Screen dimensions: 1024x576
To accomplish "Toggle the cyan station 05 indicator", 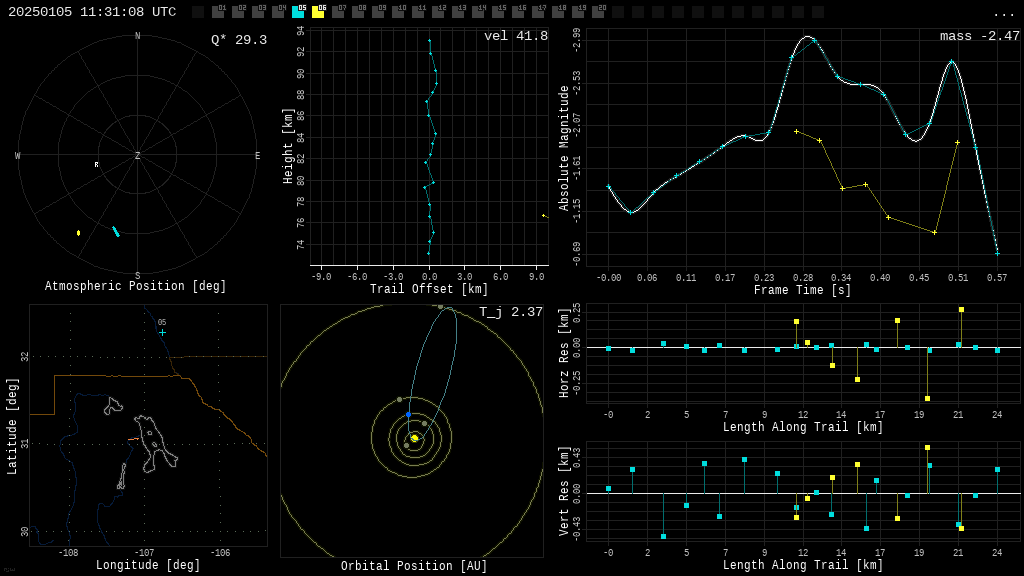I will coord(298,12).
